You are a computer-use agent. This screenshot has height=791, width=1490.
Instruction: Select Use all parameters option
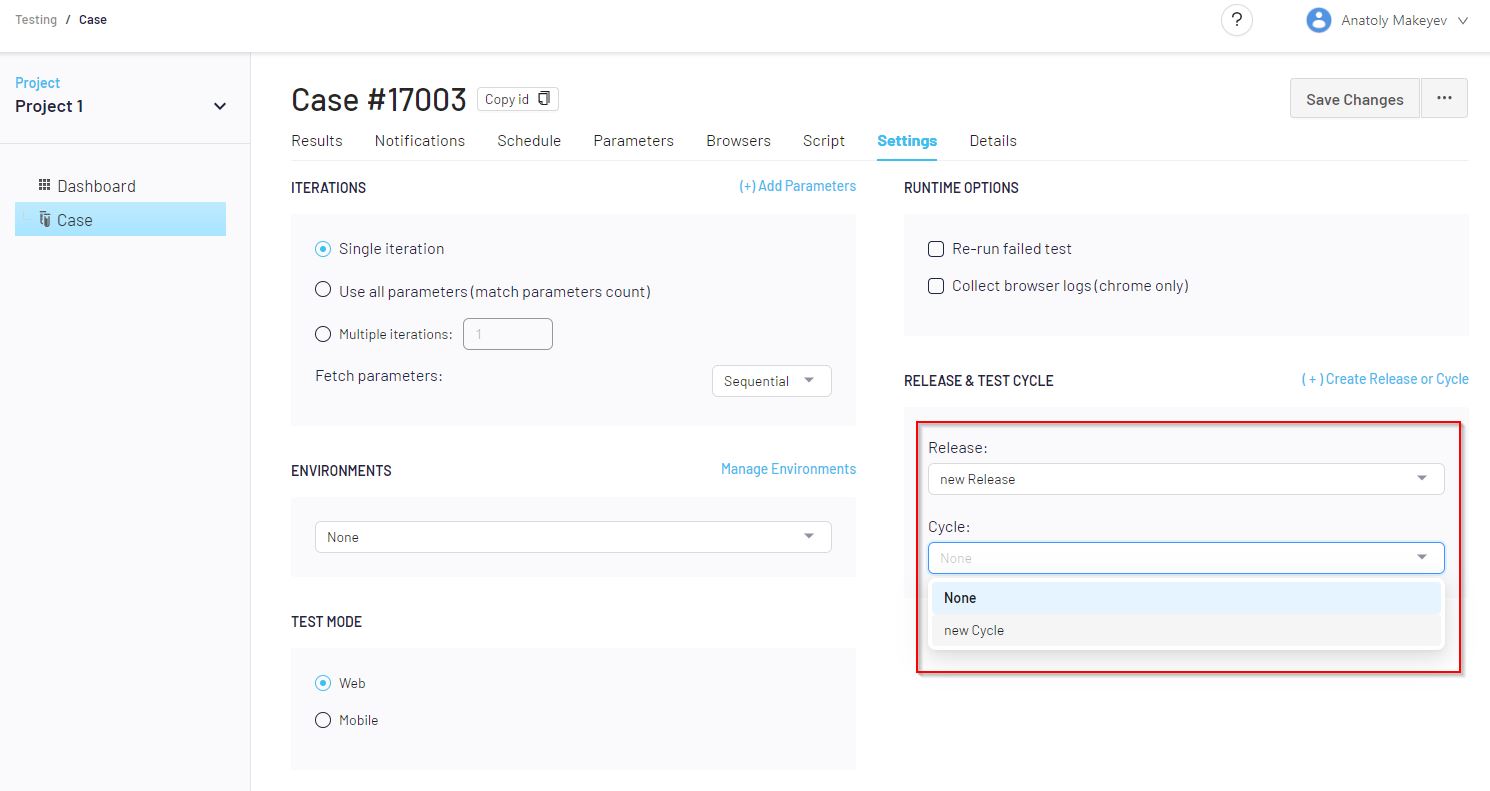click(323, 290)
